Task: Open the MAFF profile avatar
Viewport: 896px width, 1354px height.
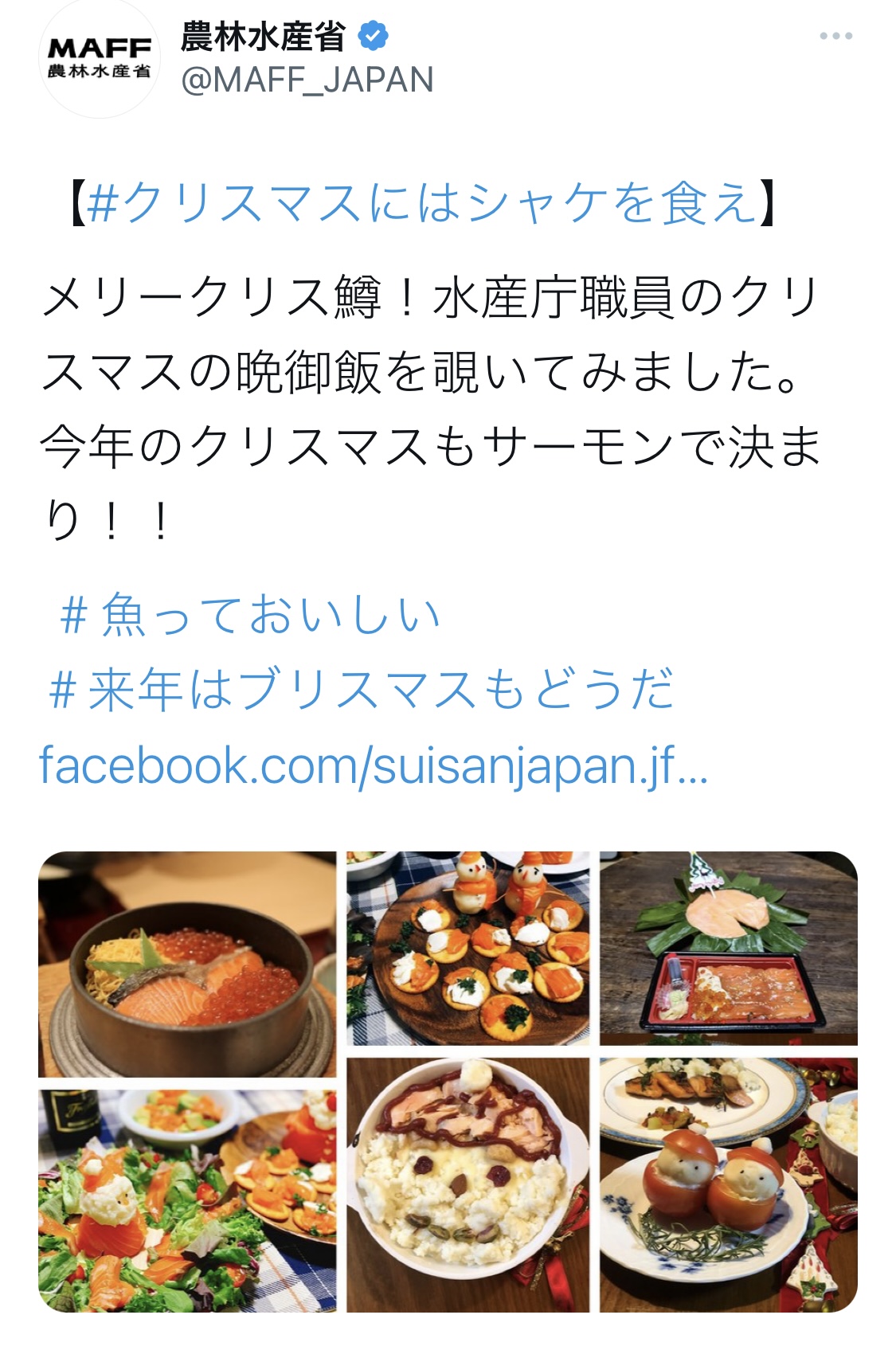Action: [x=100, y=58]
